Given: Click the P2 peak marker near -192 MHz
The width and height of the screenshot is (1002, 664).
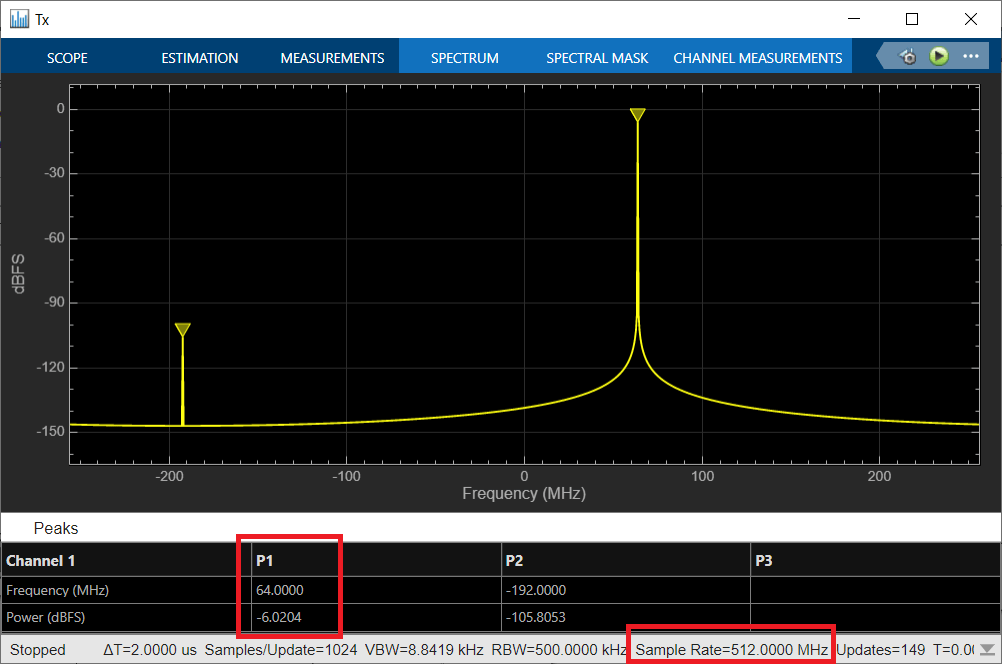Looking at the screenshot, I should (183, 330).
